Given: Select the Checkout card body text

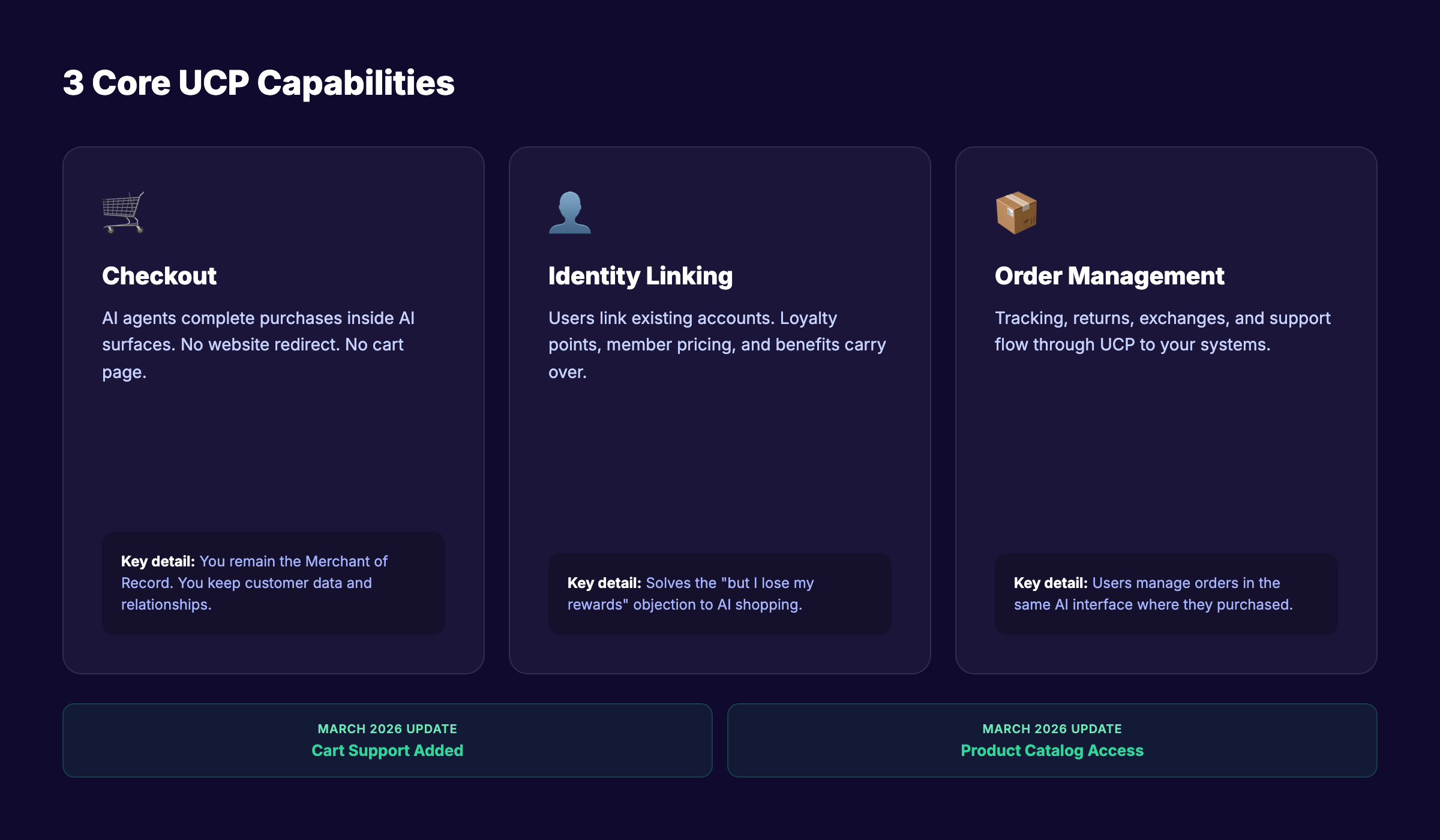Looking at the screenshot, I should point(259,344).
